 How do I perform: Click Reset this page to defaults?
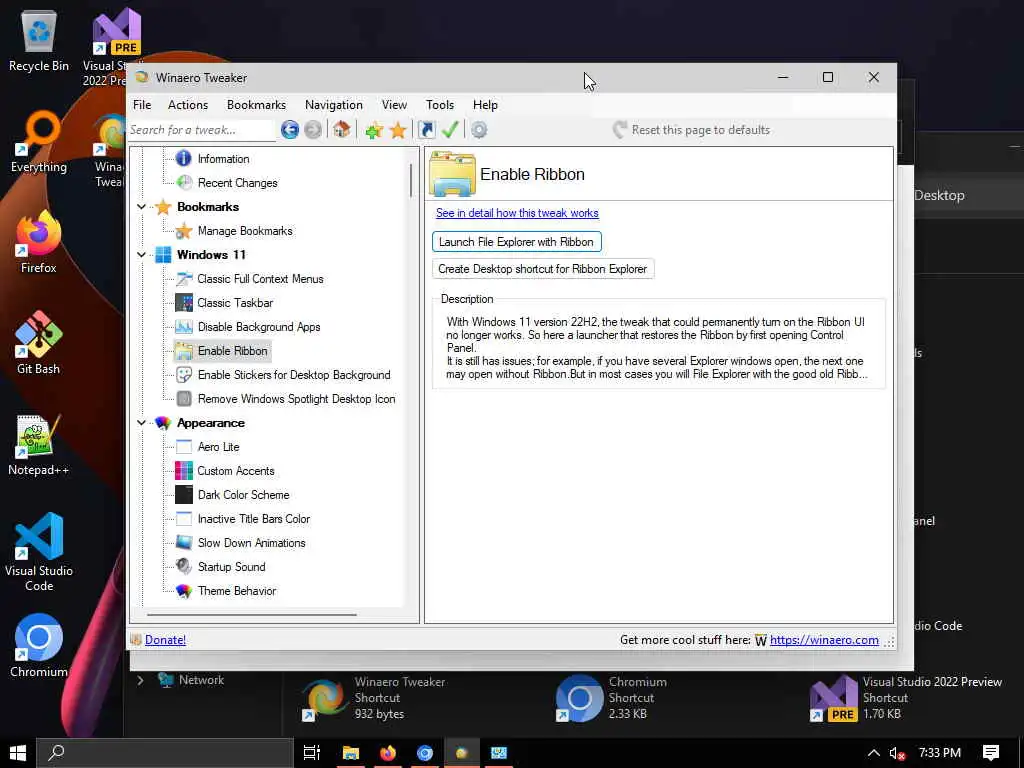pyautogui.click(x=692, y=130)
